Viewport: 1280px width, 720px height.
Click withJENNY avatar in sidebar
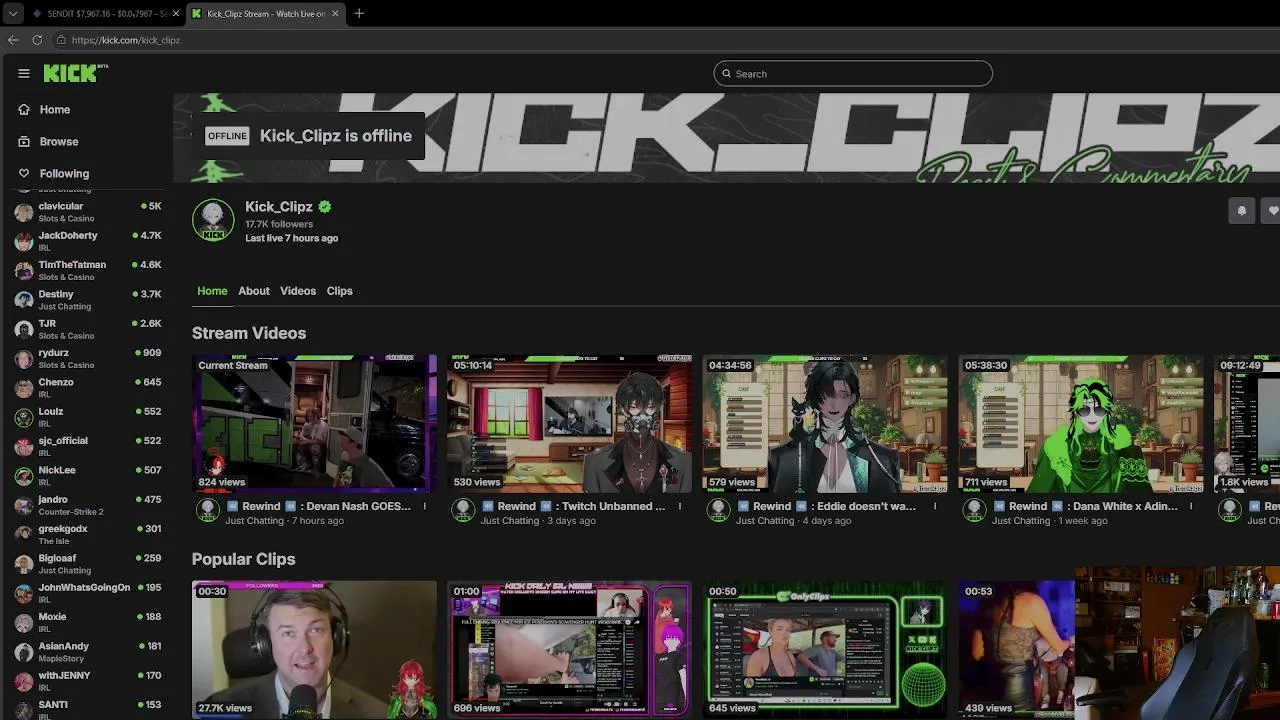(24, 681)
